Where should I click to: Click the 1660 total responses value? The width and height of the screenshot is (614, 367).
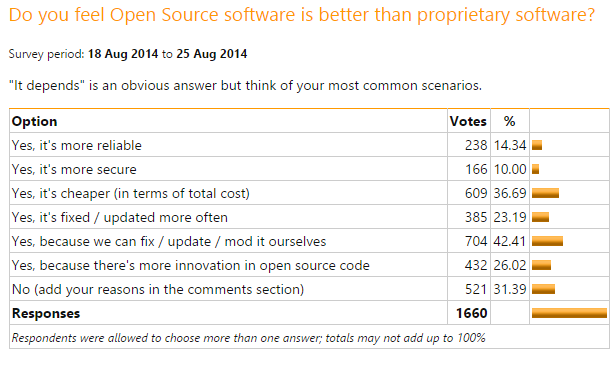pos(471,313)
